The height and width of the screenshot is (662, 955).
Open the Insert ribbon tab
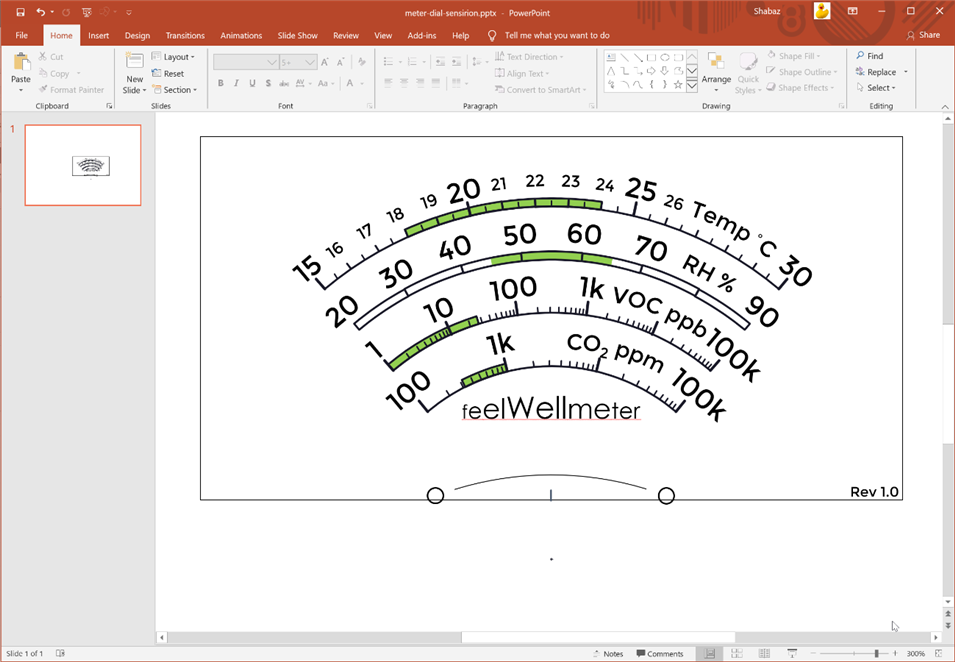point(98,35)
